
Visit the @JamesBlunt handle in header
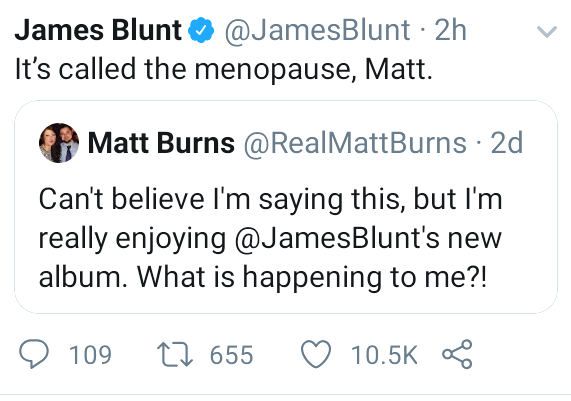[x=318, y=31]
